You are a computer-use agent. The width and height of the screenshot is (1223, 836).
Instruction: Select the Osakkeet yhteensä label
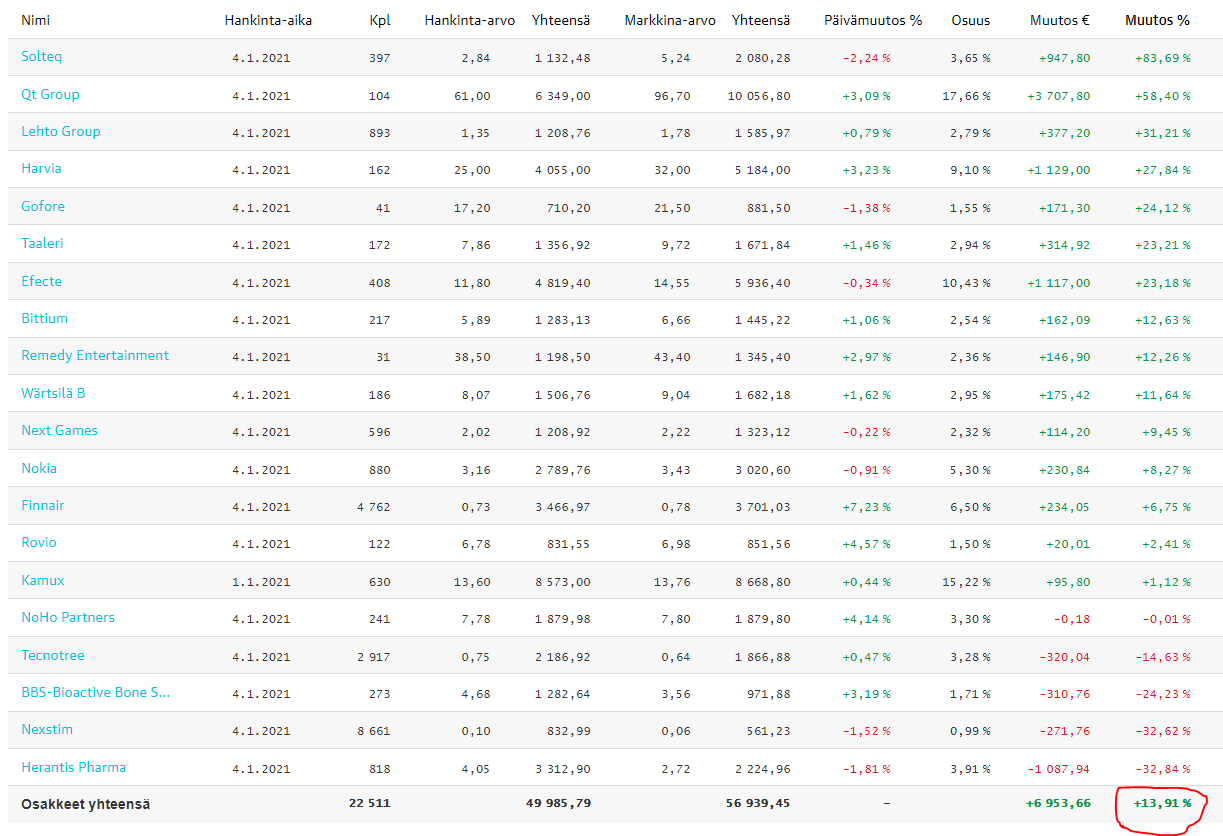pyautogui.click(x=86, y=803)
